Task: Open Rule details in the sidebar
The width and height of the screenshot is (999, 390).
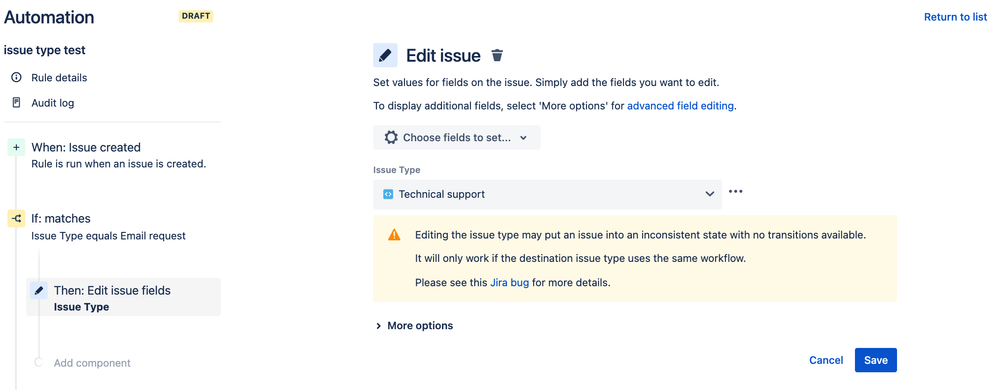Action: (x=59, y=78)
